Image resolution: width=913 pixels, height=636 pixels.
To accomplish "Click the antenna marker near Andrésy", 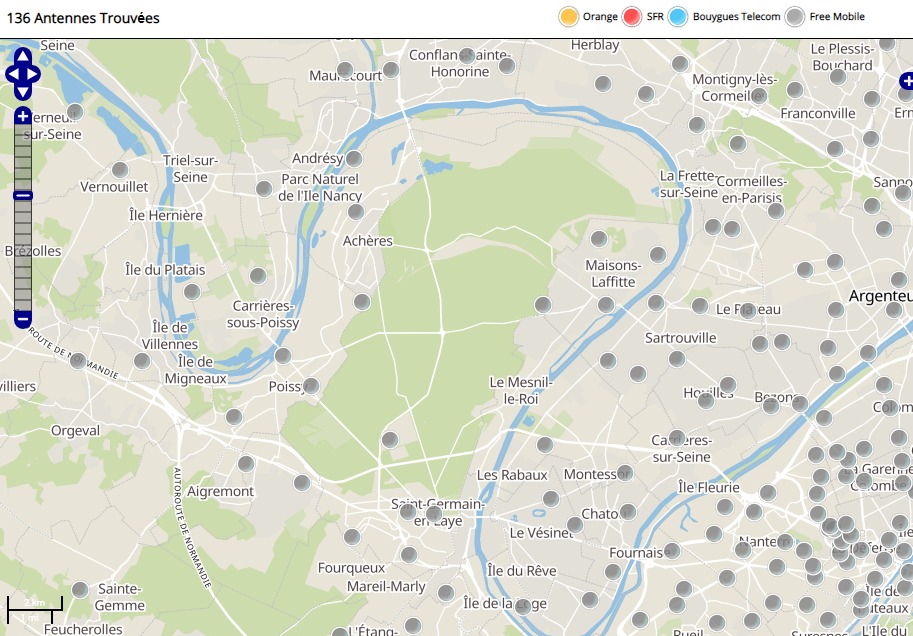I will [x=353, y=159].
